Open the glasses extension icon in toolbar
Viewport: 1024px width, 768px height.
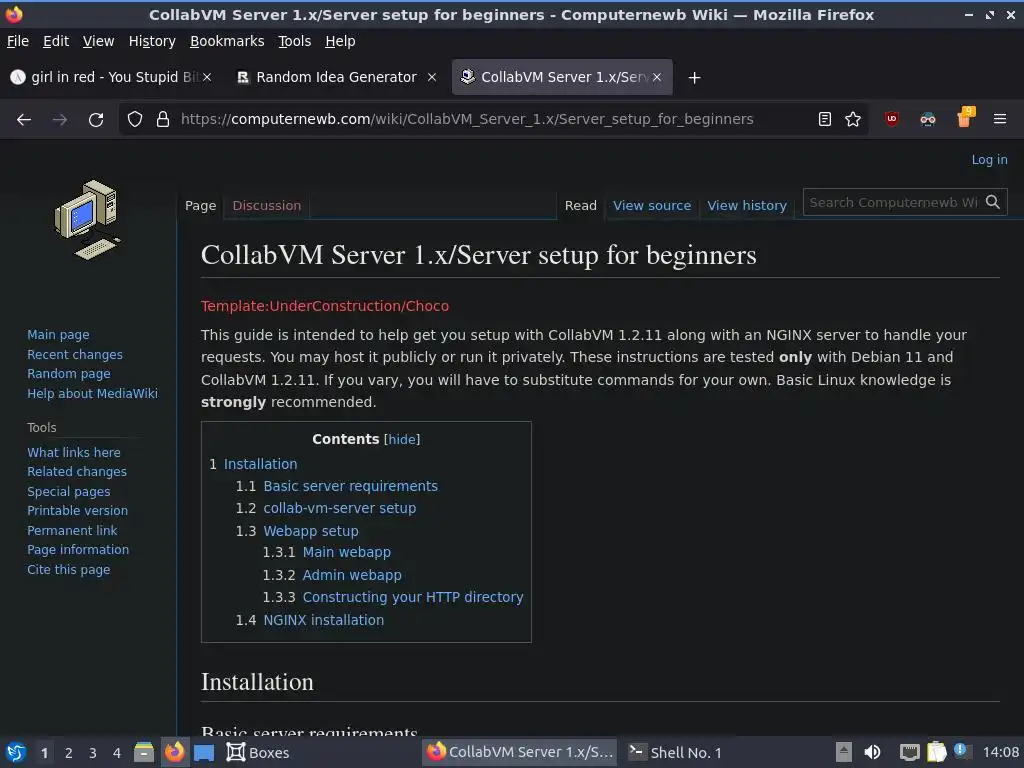pos(927,119)
